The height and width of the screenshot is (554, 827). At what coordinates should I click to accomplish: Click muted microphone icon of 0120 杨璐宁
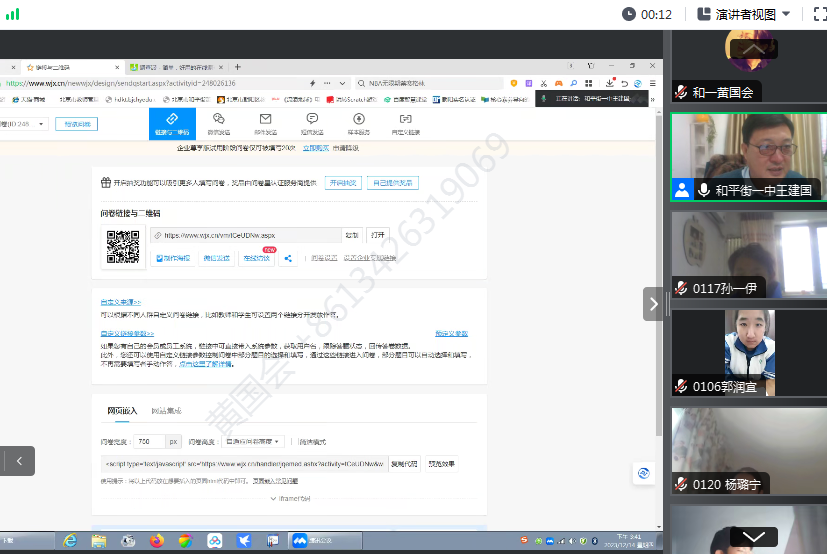tap(682, 484)
